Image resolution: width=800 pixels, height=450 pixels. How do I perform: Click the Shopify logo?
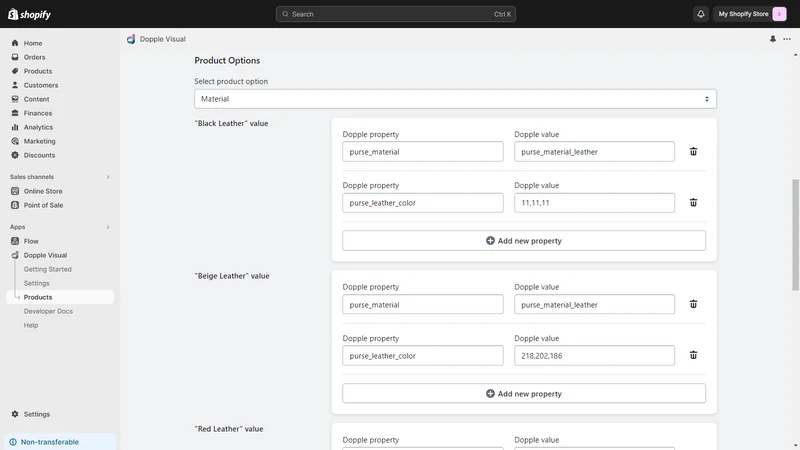pyautogui.click(x=29, y=14)
